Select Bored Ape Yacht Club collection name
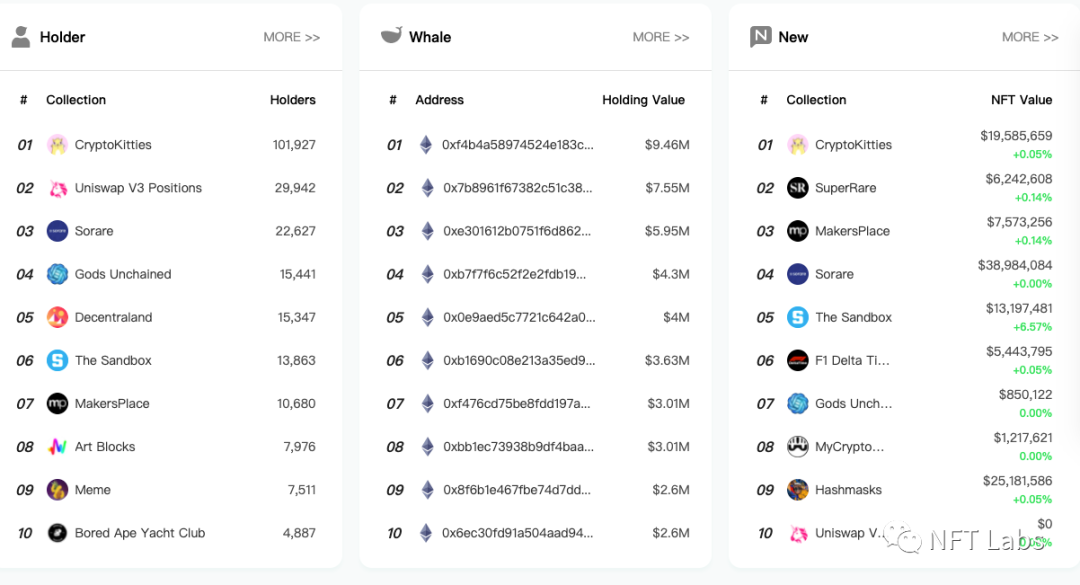 (x=140, y=533)
